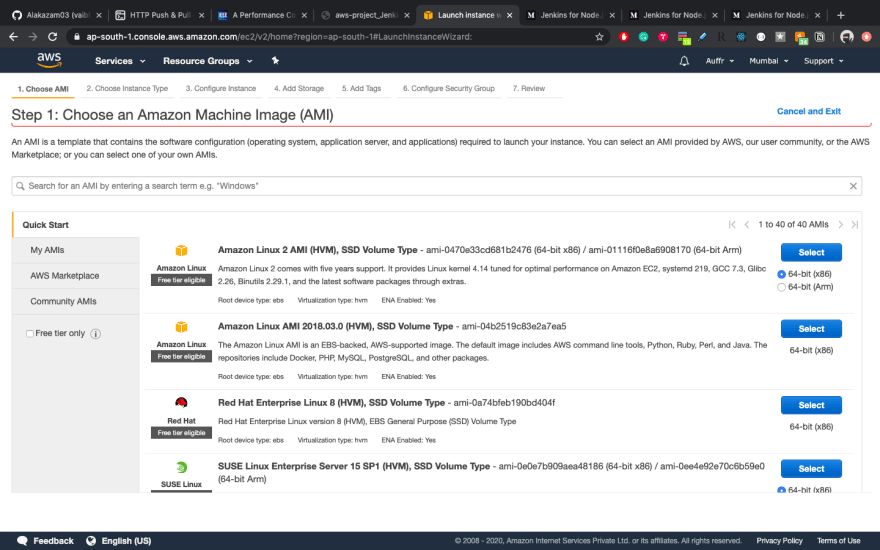The width and height of the screenshot is (880, 550).
Task: Open the Mumbai region dropdown
Action: pyautogui.click(x=768, y=61)
